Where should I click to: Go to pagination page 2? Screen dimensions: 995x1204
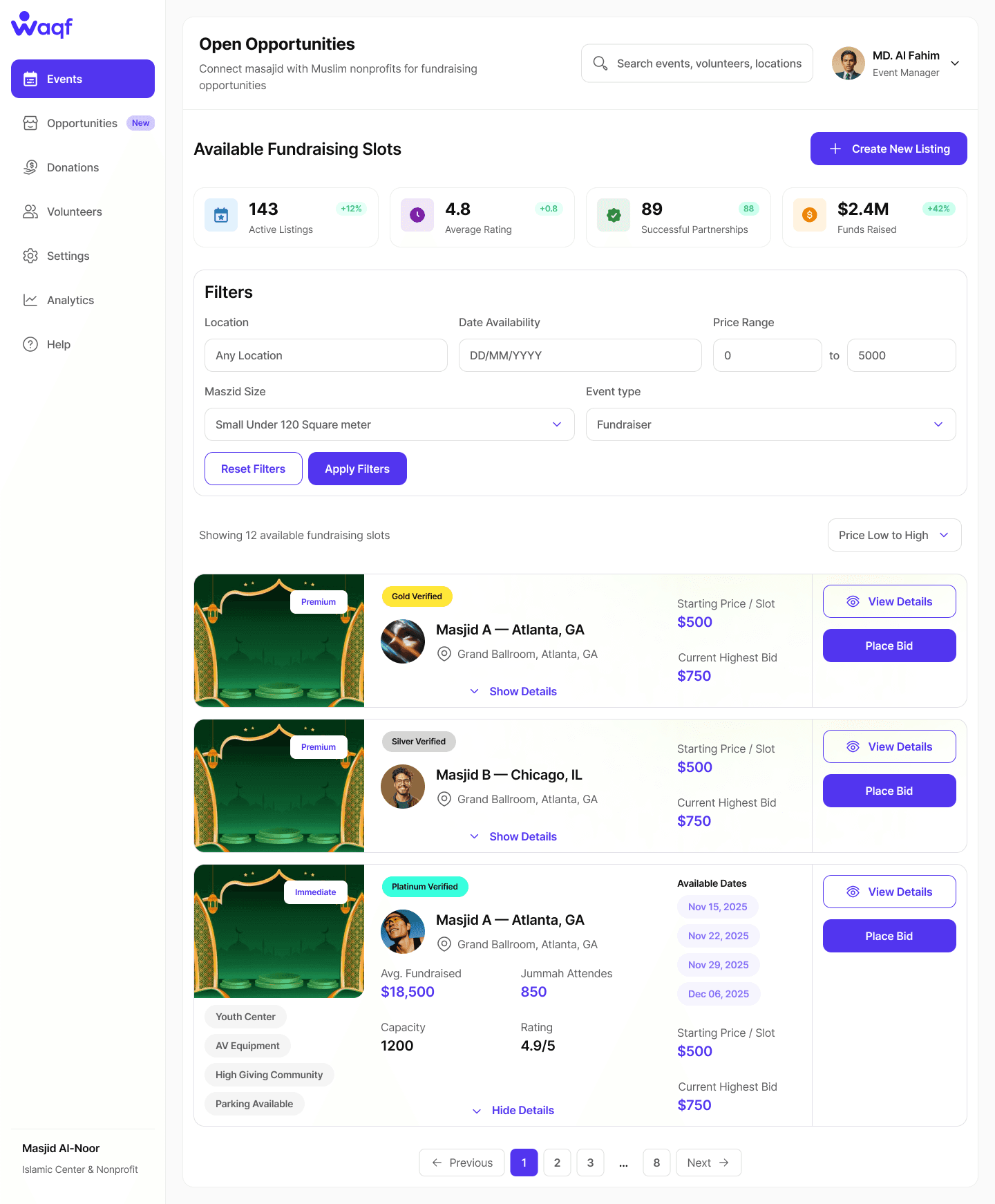click(557, 1163)
